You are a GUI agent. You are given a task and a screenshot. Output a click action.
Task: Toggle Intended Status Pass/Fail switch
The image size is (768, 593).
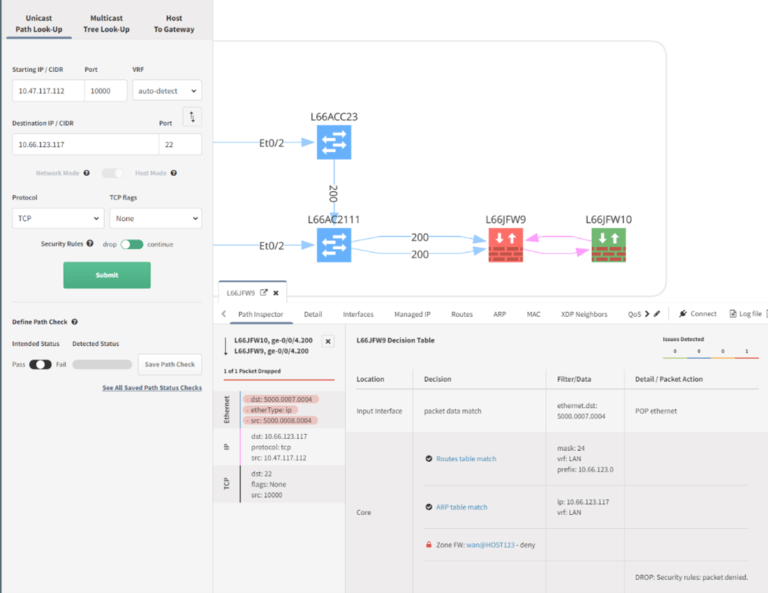coord(40,364)
